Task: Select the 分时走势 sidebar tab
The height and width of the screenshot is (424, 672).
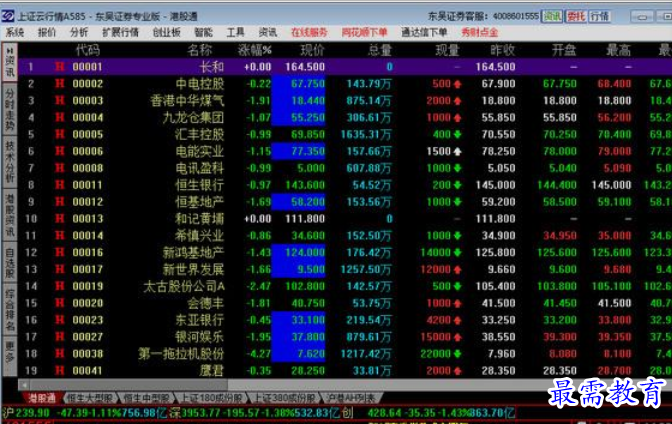Action: tap(9, 110)
